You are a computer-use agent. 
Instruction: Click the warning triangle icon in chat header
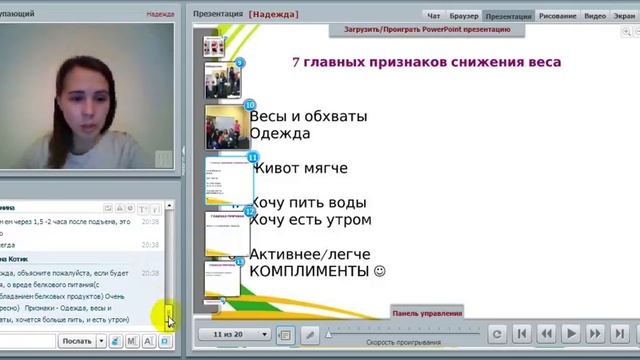pos(120,208)
